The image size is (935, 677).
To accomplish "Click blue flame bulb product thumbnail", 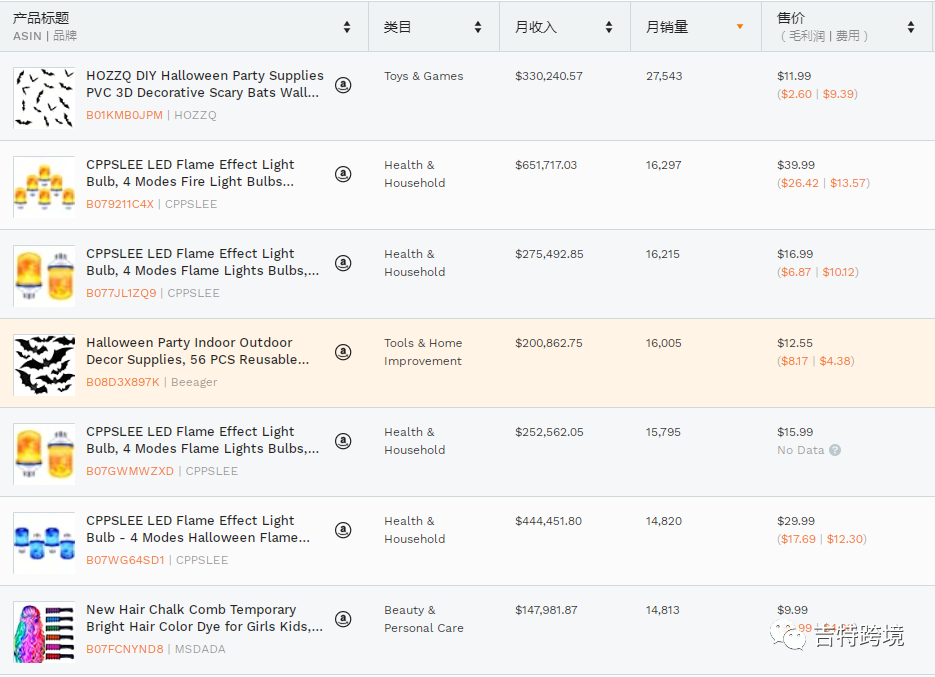I will click(x=44, y=542).
